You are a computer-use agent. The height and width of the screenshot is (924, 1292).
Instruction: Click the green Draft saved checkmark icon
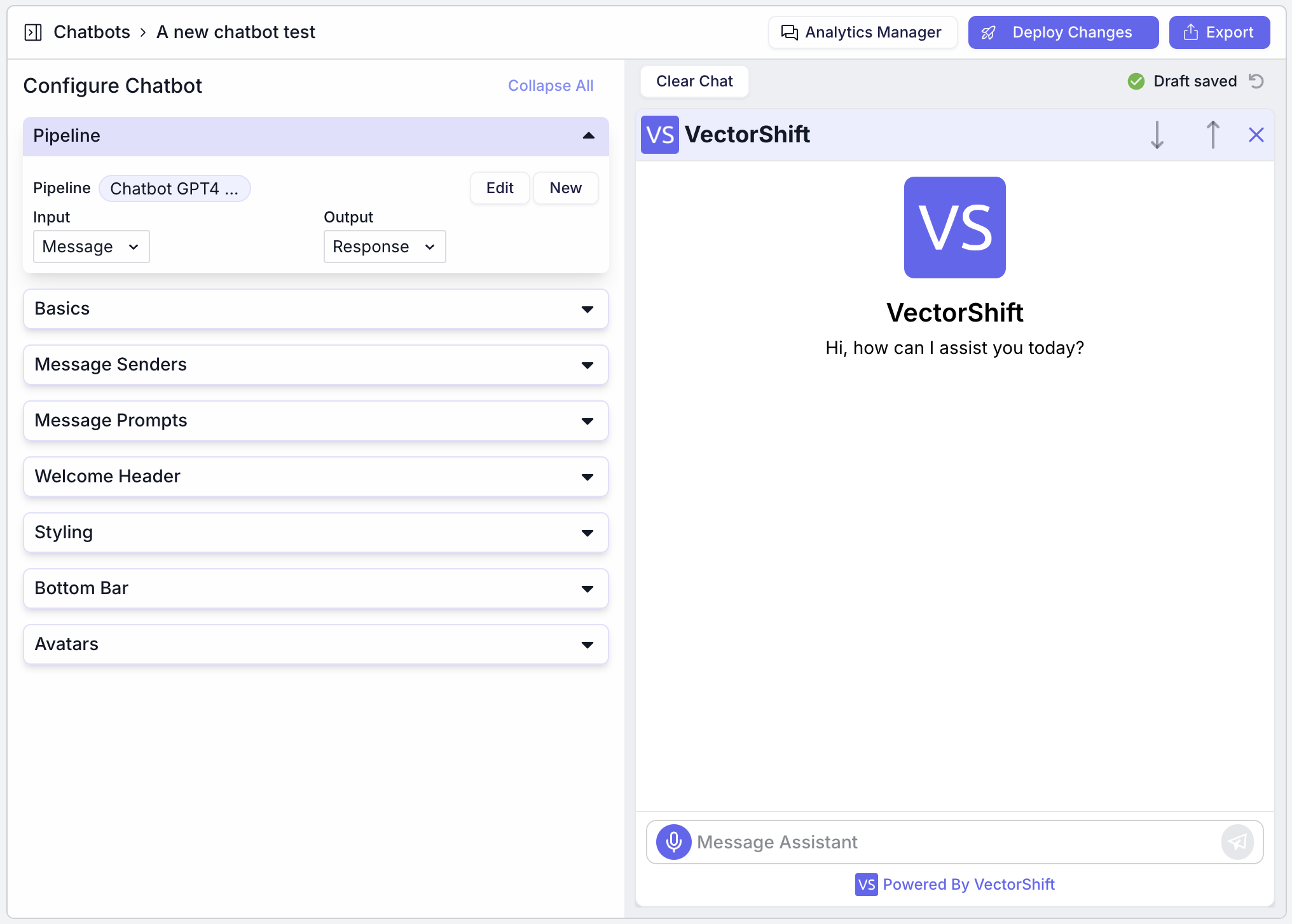1136,81
